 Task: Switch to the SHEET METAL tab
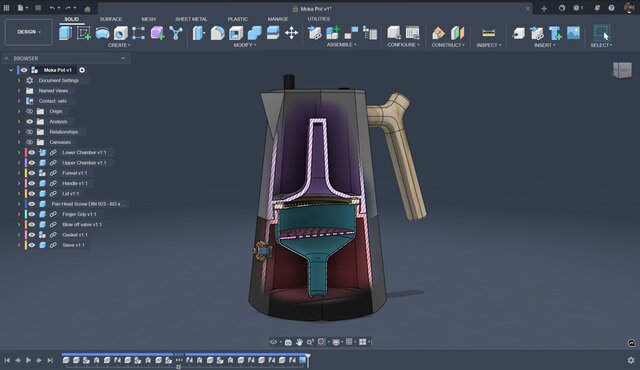pyautogui.click(x=191, y=19)
